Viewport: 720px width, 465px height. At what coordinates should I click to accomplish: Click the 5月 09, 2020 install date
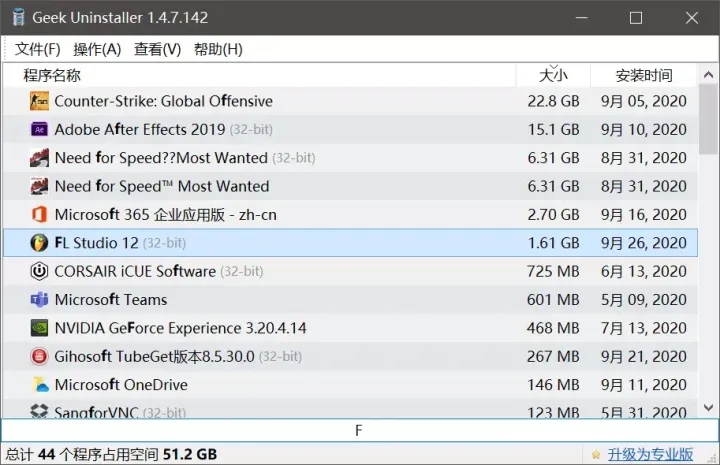tap(644, 300)
